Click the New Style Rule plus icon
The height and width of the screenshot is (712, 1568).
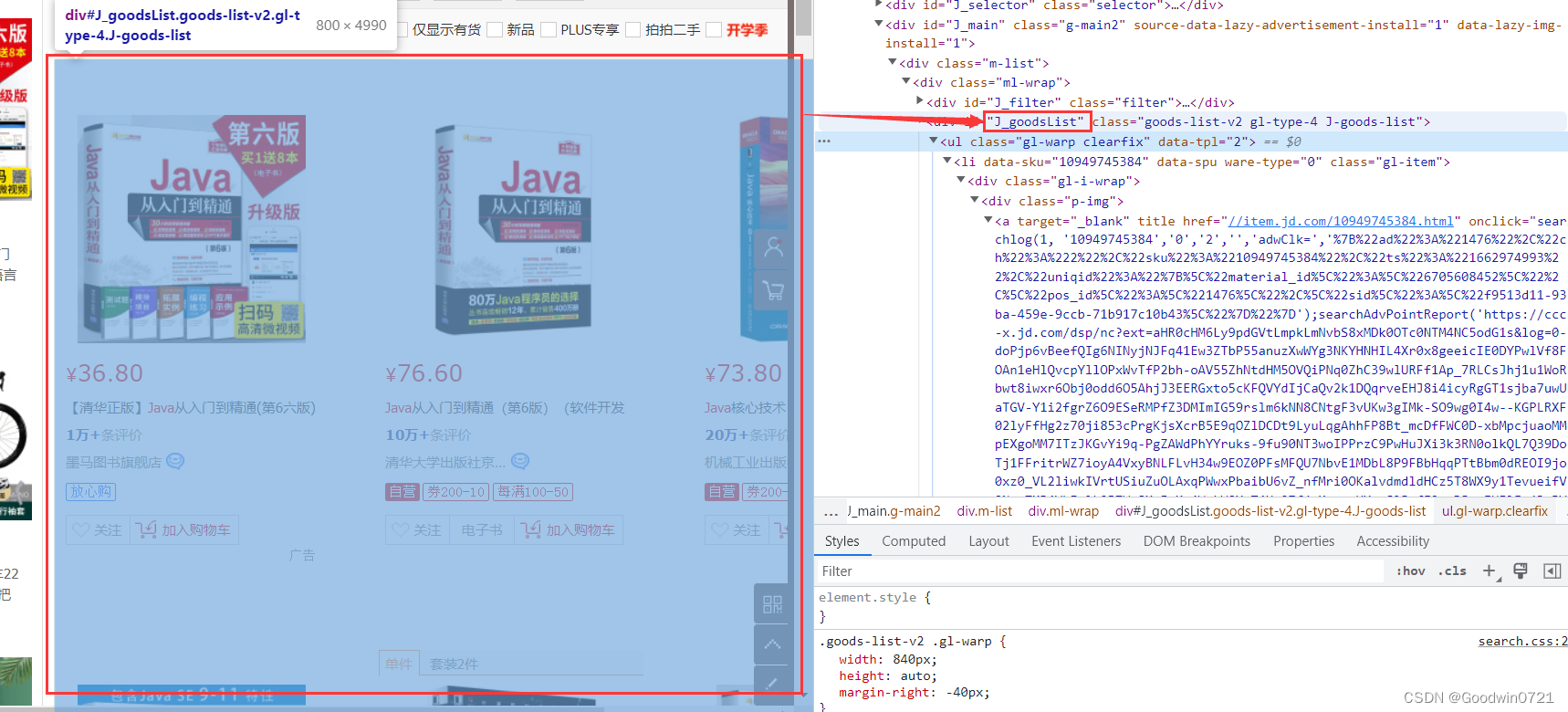point(1490,571)
